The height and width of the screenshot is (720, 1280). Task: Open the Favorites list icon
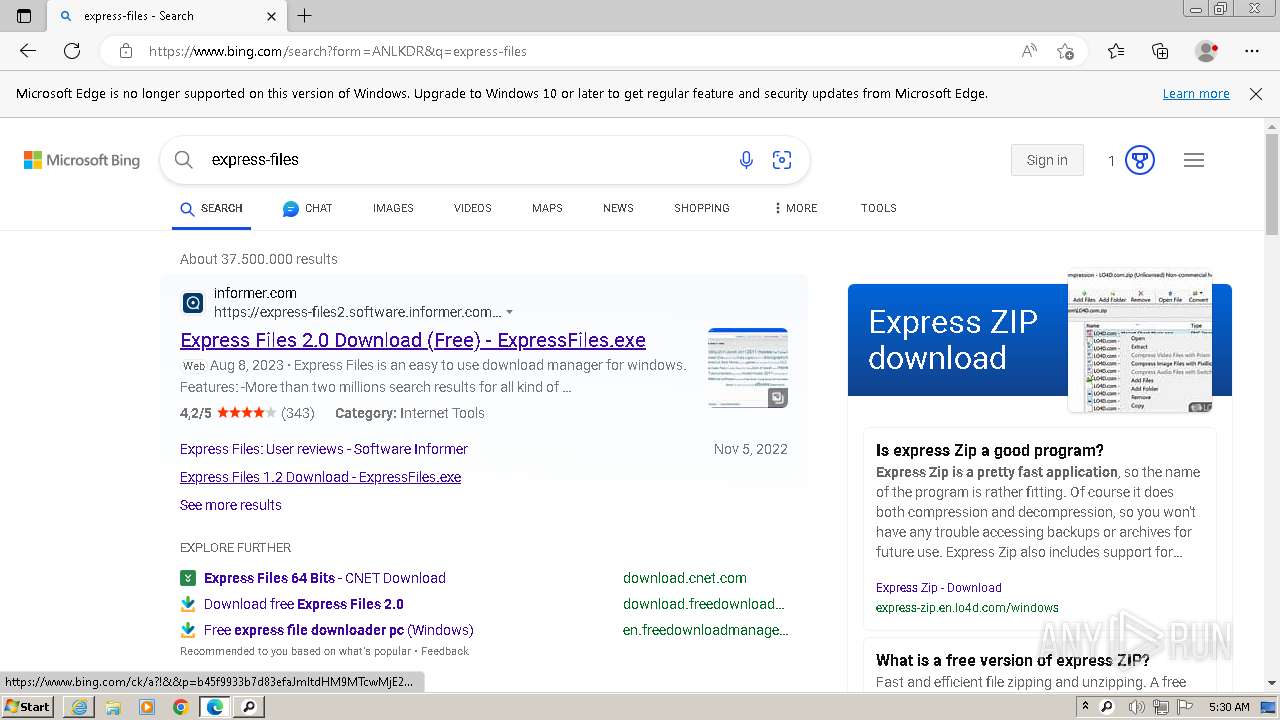pos(1116,51)
